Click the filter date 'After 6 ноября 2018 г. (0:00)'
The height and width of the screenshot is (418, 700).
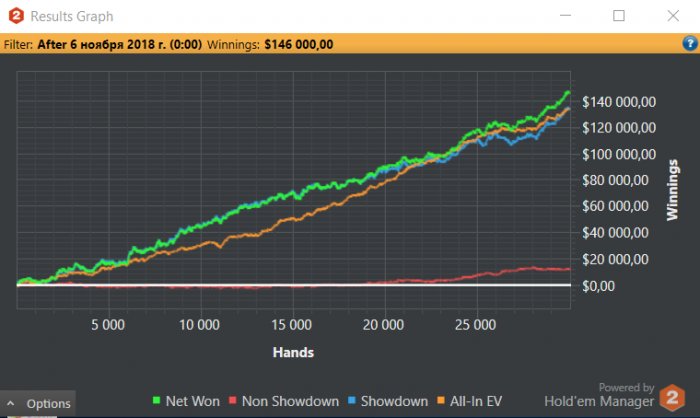[x=120, y=44]
